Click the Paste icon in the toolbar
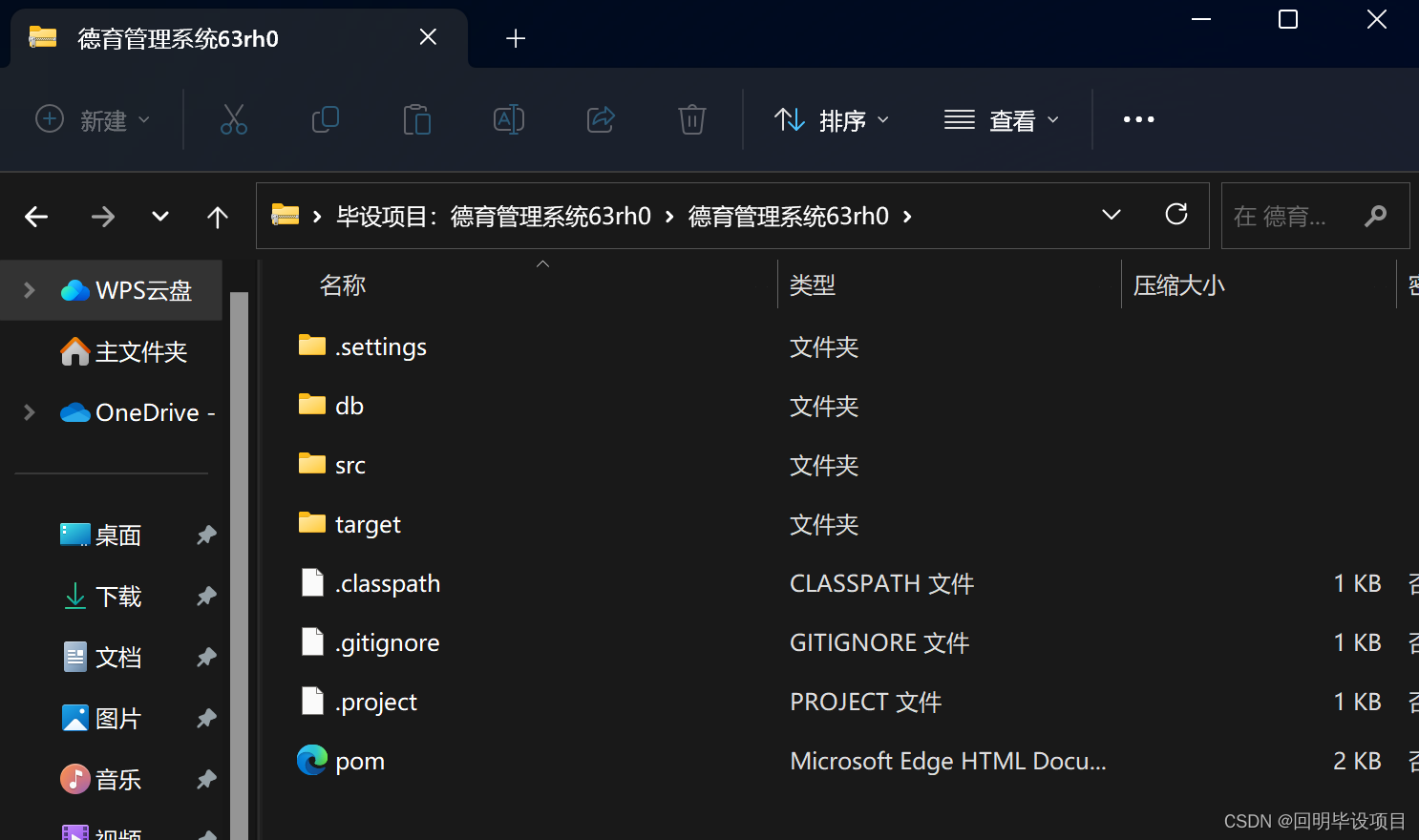 416,119
